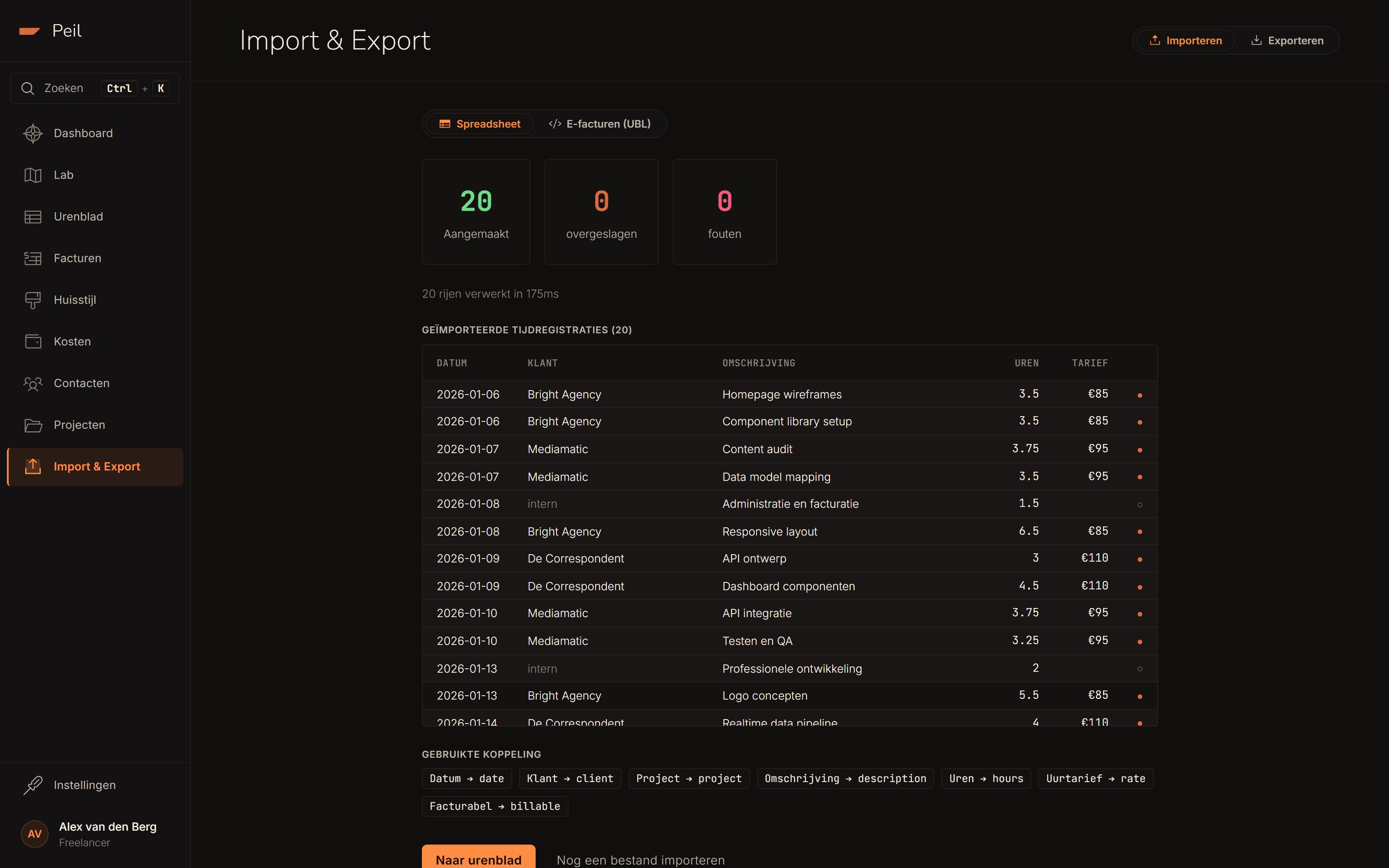1389x868 pixels.
Task: Click the Import & Export upload icon
Action: (33, 467)
